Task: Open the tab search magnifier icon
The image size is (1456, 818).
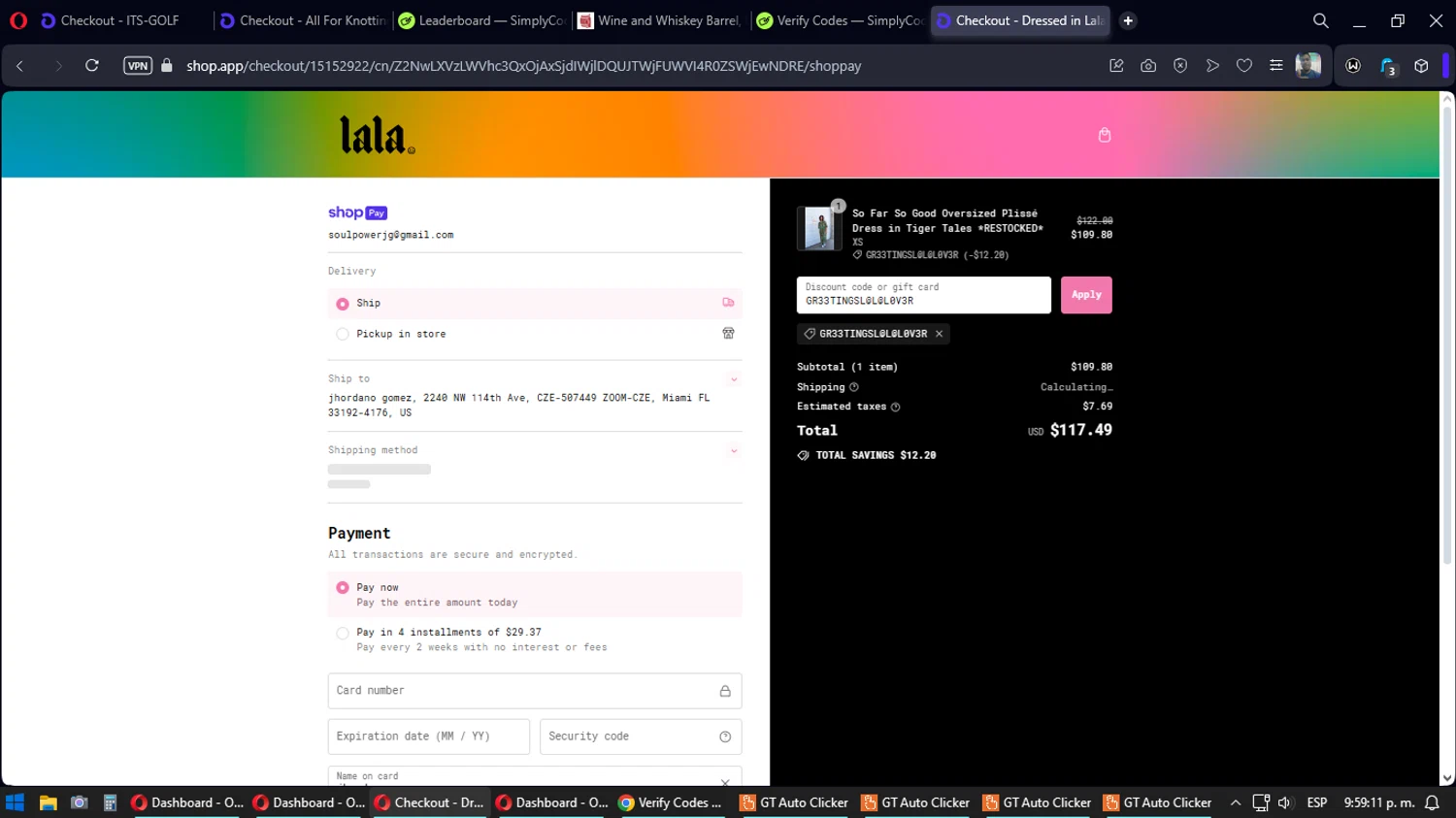Action: pos(1320,20)
